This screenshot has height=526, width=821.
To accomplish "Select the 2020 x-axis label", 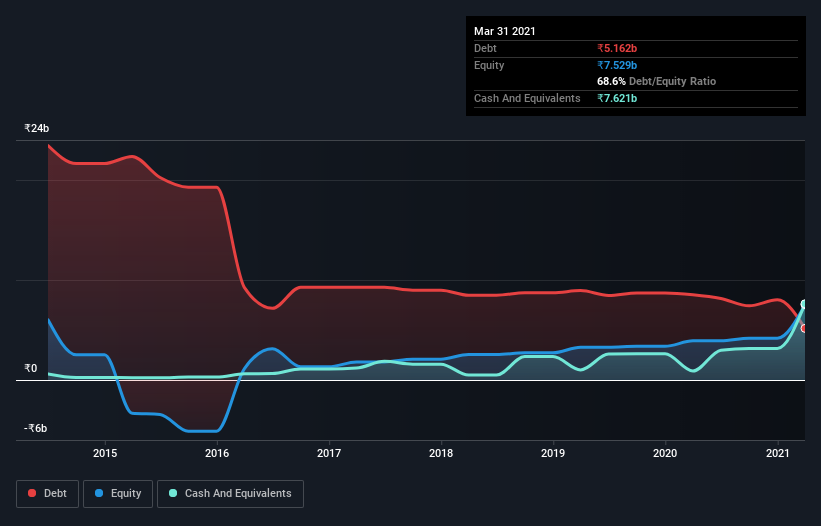I will (x=665, y=453).
